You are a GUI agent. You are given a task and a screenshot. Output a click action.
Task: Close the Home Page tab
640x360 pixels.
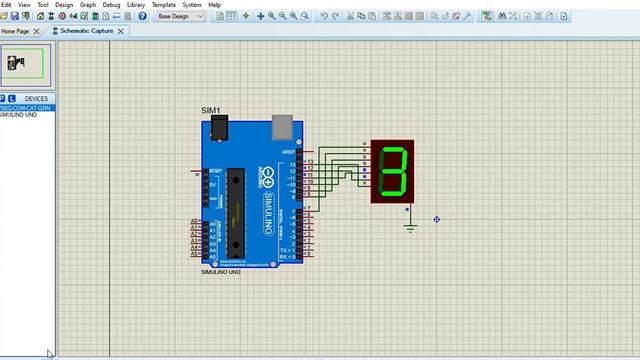[36, 31]
